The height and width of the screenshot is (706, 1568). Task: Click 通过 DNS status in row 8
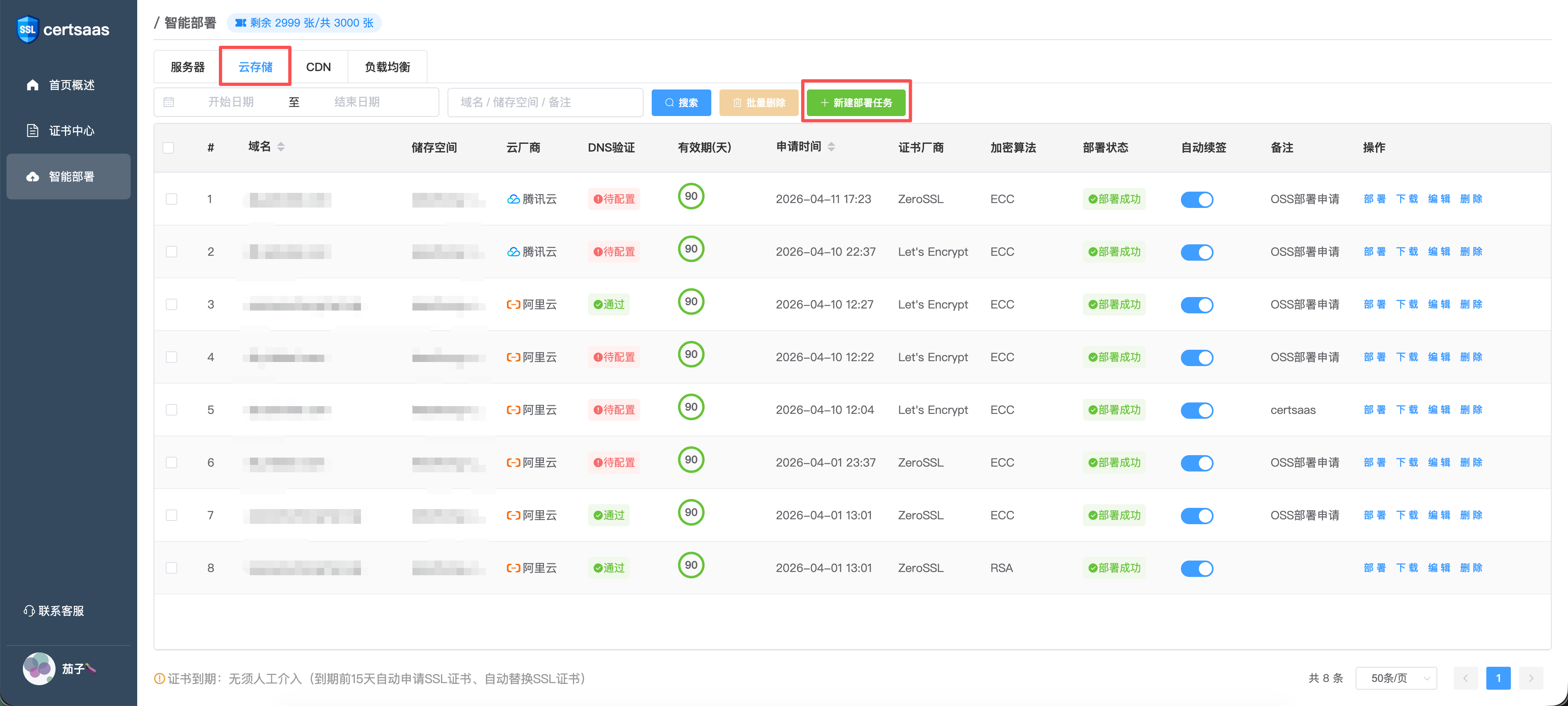click(x=609, y=568)
